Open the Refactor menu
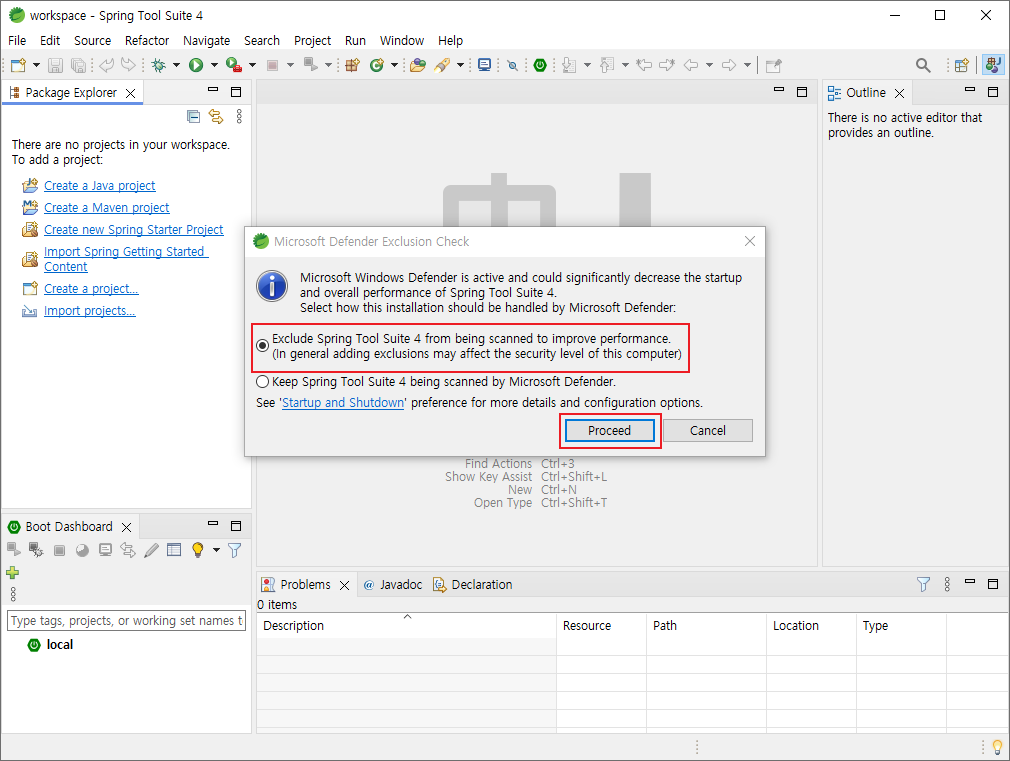 pos(147,41)
